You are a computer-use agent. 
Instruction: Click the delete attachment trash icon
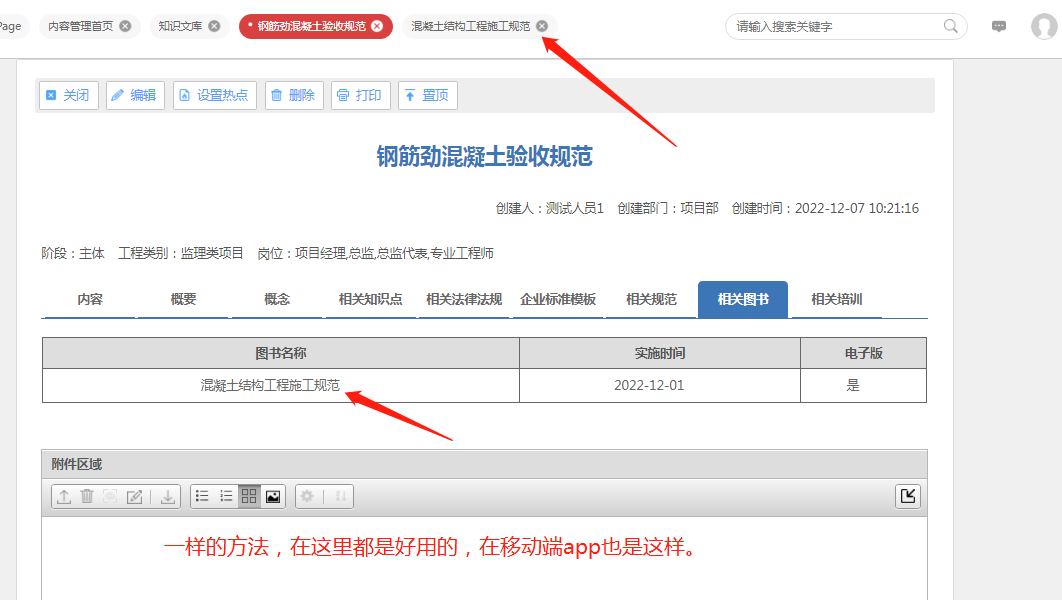tap(87, 495)
